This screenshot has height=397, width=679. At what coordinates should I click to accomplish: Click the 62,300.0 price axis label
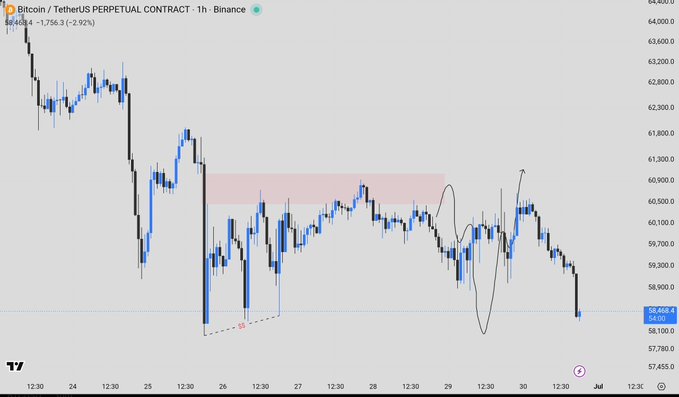661,107
